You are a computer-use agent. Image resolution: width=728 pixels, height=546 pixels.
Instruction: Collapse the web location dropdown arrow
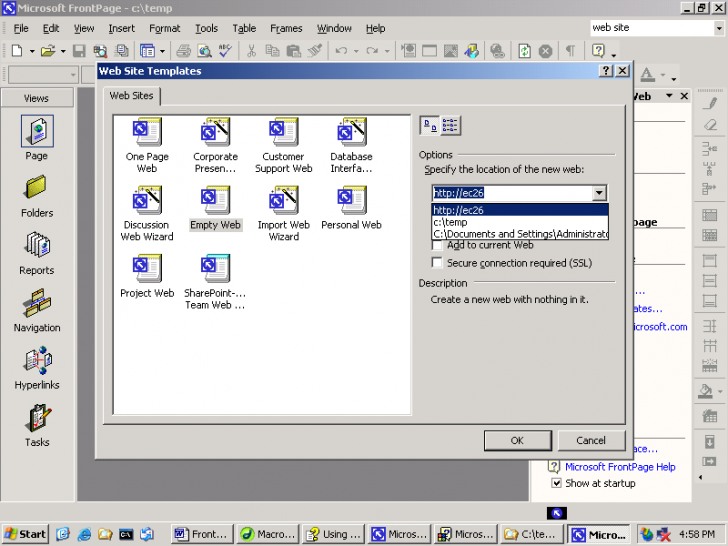599,193
